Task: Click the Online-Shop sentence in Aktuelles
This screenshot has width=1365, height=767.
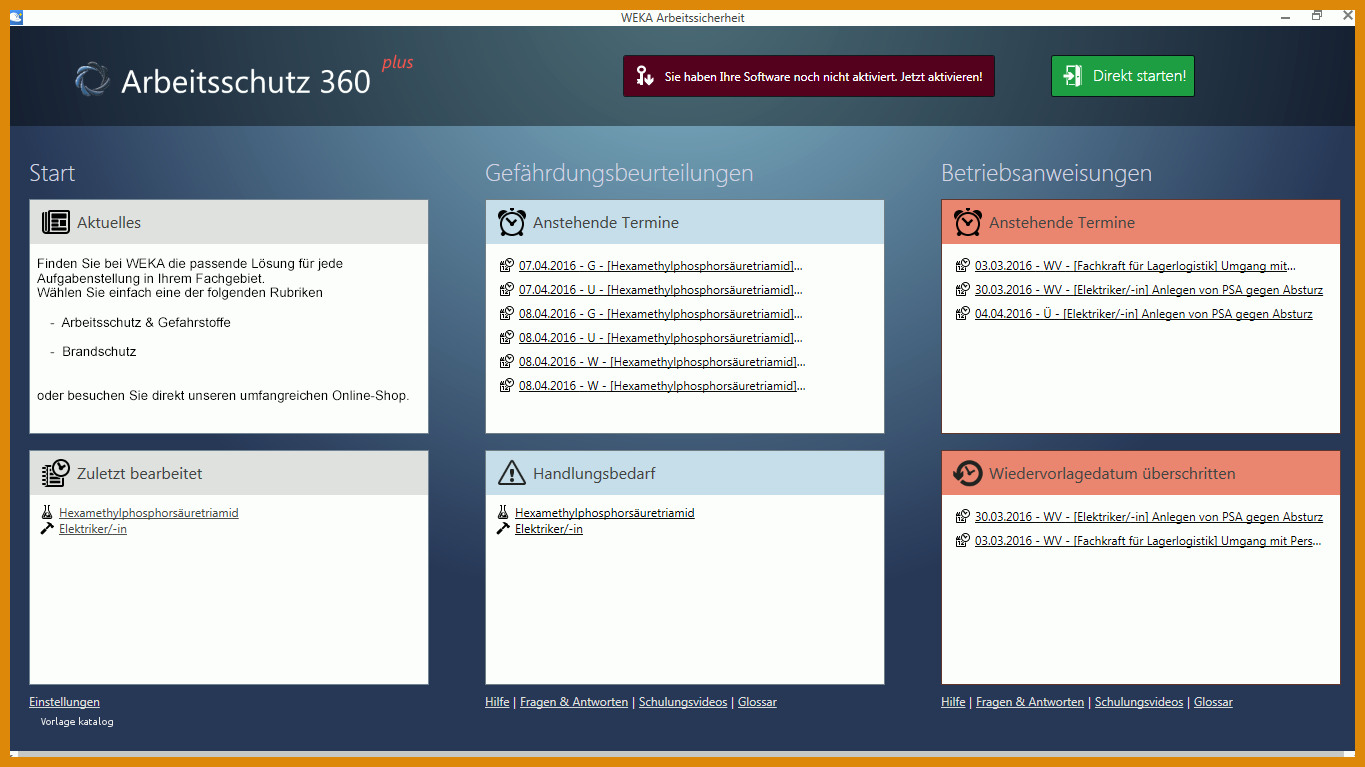Action: tap(223, 395)
